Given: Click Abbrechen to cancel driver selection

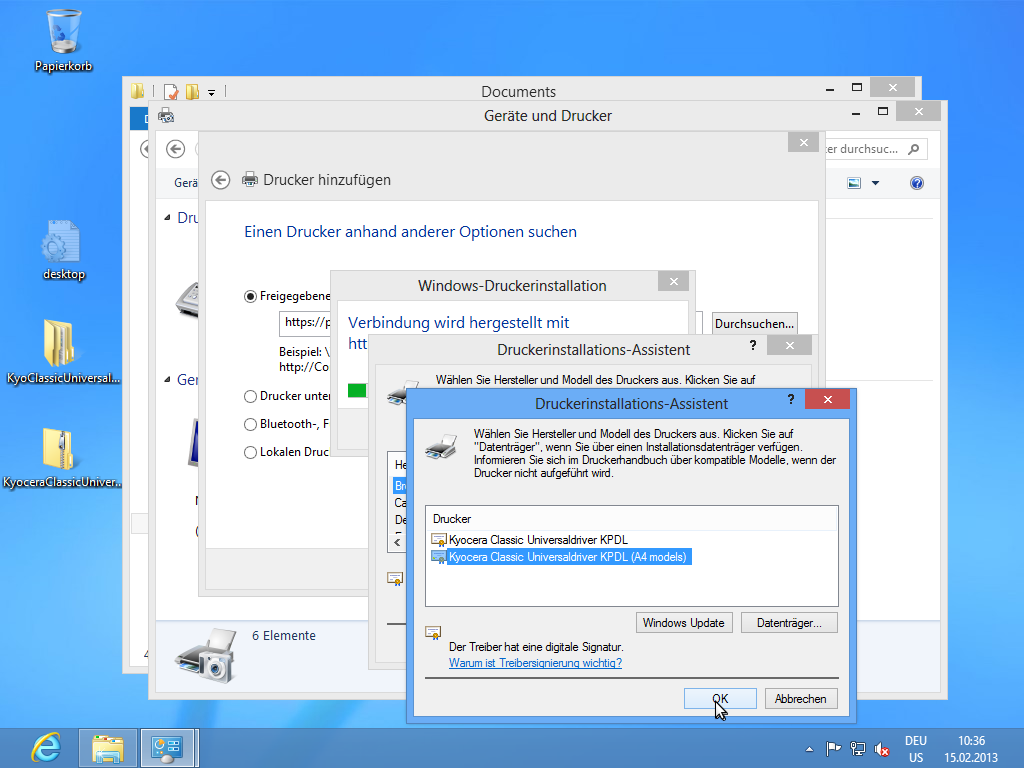Looking at the screenshot, I should pos(801,699).
